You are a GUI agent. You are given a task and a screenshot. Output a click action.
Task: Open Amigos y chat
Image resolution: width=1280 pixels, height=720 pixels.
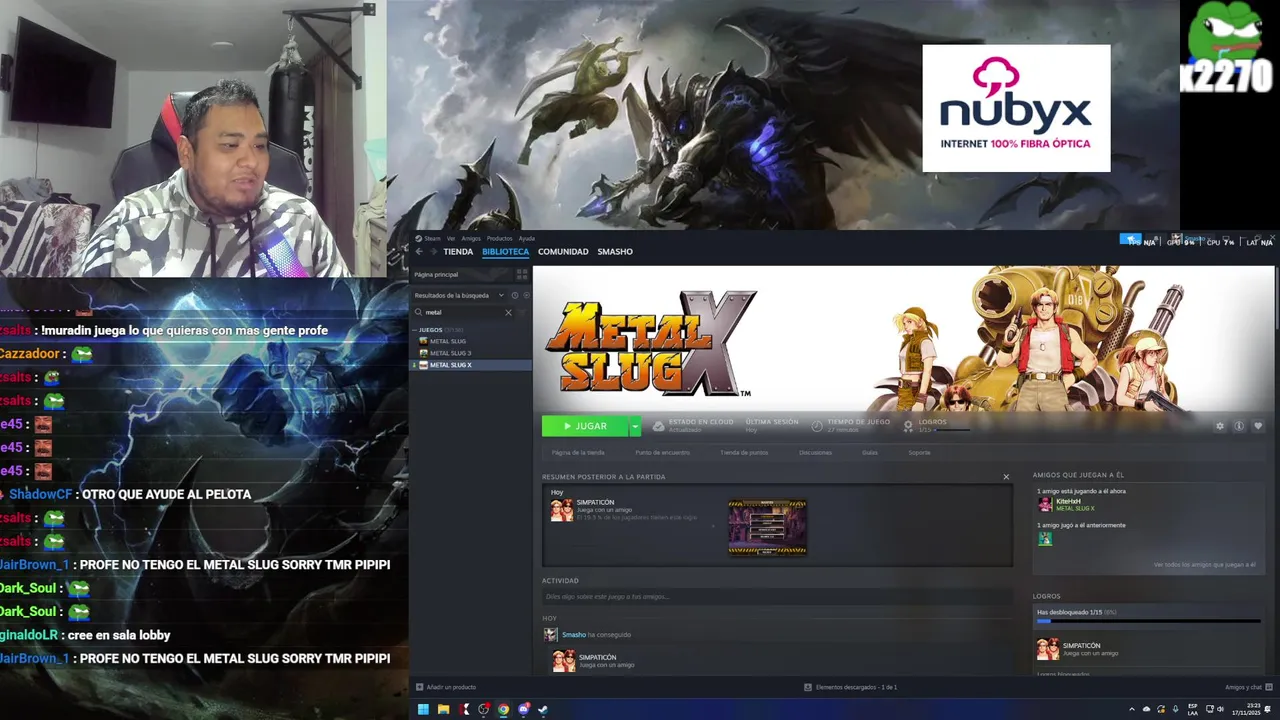[x=1248, y=687]
